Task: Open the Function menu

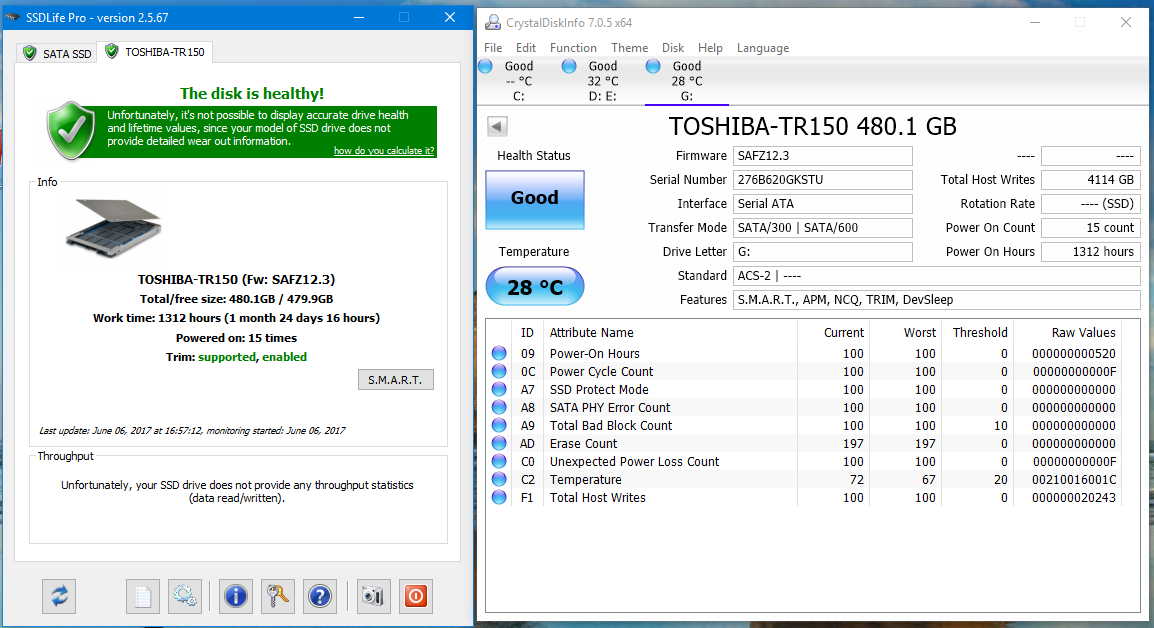Action: 573,48
